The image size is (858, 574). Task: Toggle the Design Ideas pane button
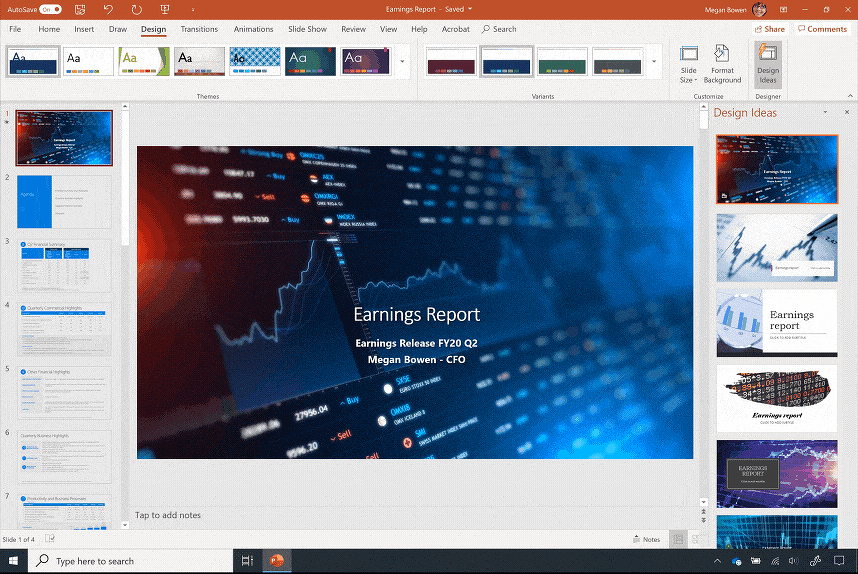click(768, 65)
